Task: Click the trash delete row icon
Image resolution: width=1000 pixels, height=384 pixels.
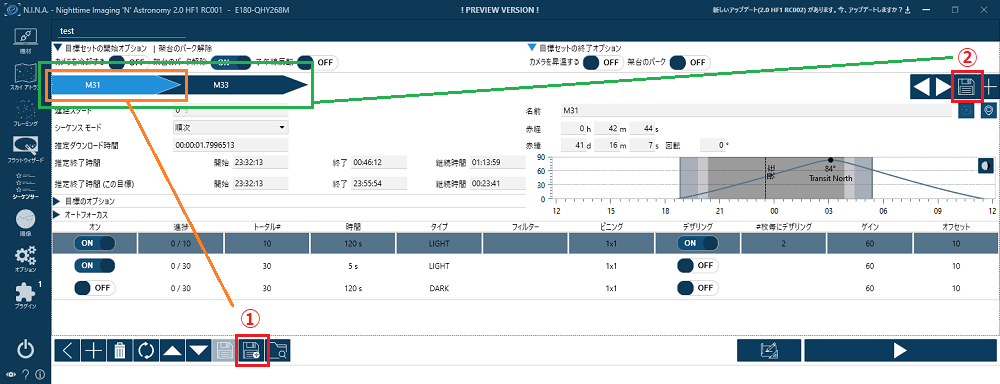Action: click(x=120, y=351)
